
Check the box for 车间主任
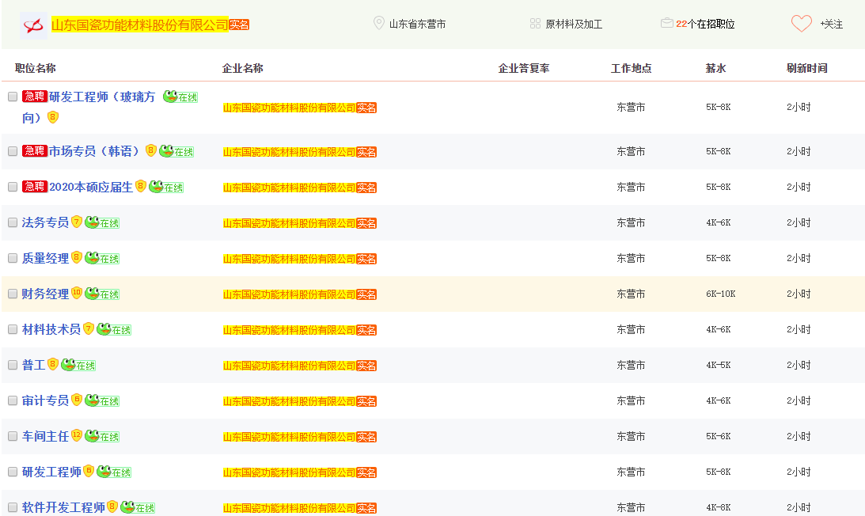coord(13,436)
